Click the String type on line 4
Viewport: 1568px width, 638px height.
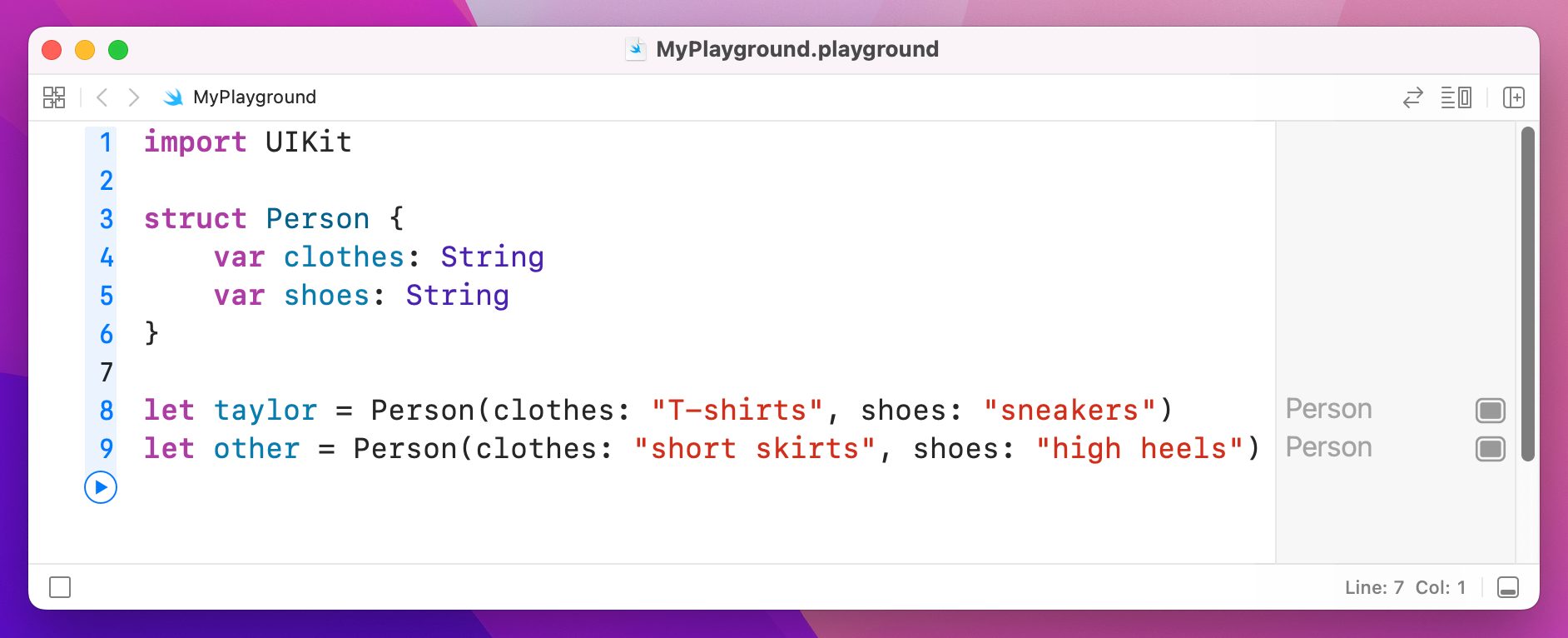(x=492, y=257)
